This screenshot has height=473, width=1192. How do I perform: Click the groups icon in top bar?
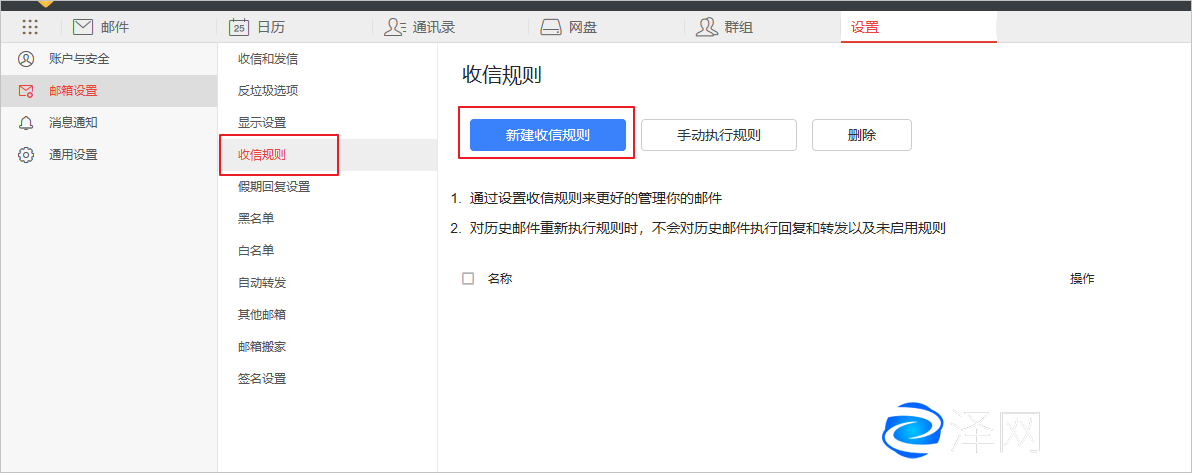coord(707,27)
